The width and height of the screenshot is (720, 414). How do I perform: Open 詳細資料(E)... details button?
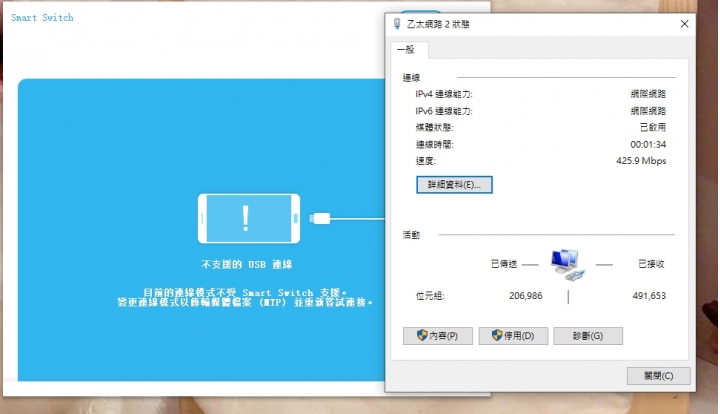coord(454,185)
